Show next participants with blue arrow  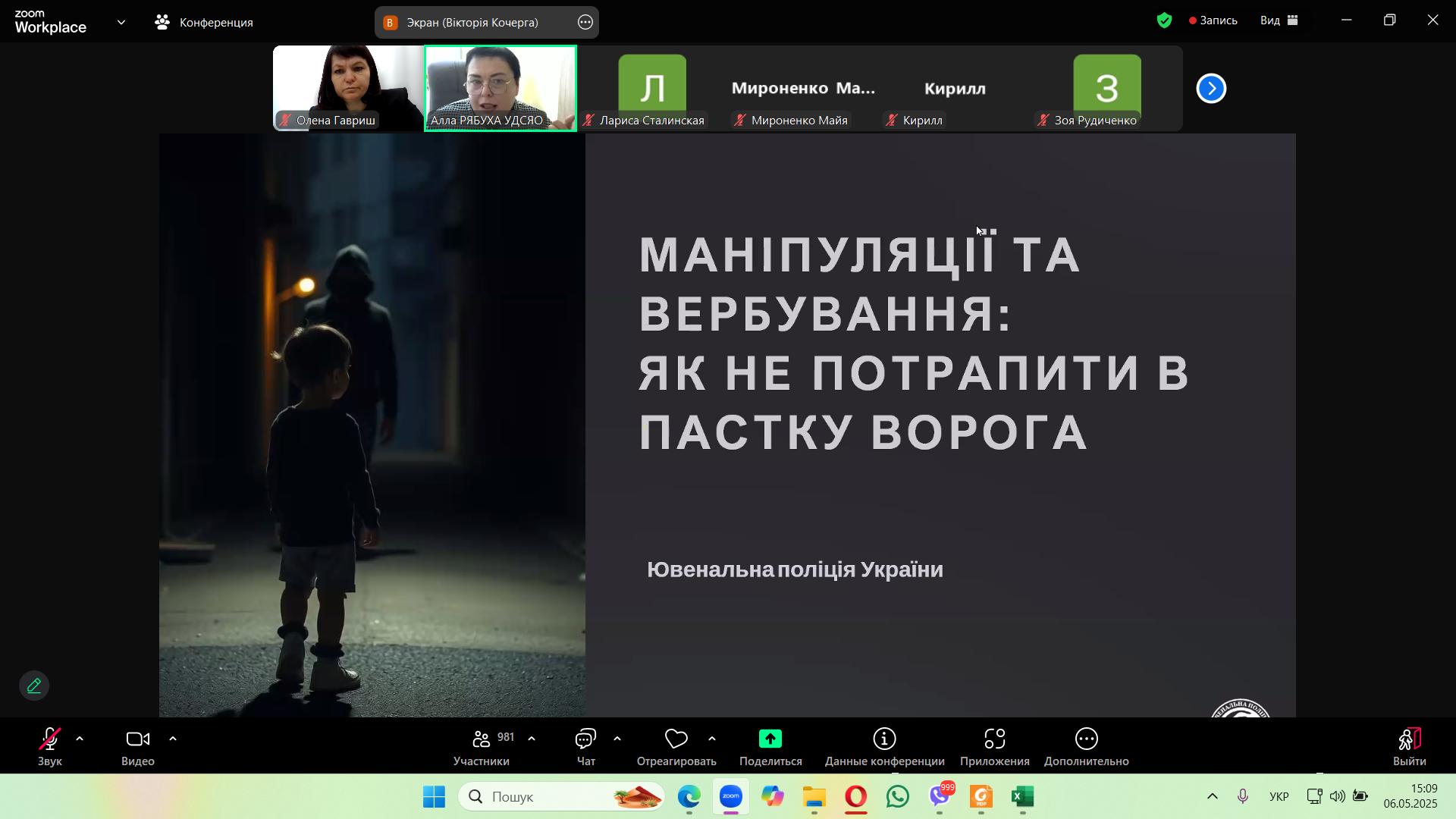pos(1211,89)
